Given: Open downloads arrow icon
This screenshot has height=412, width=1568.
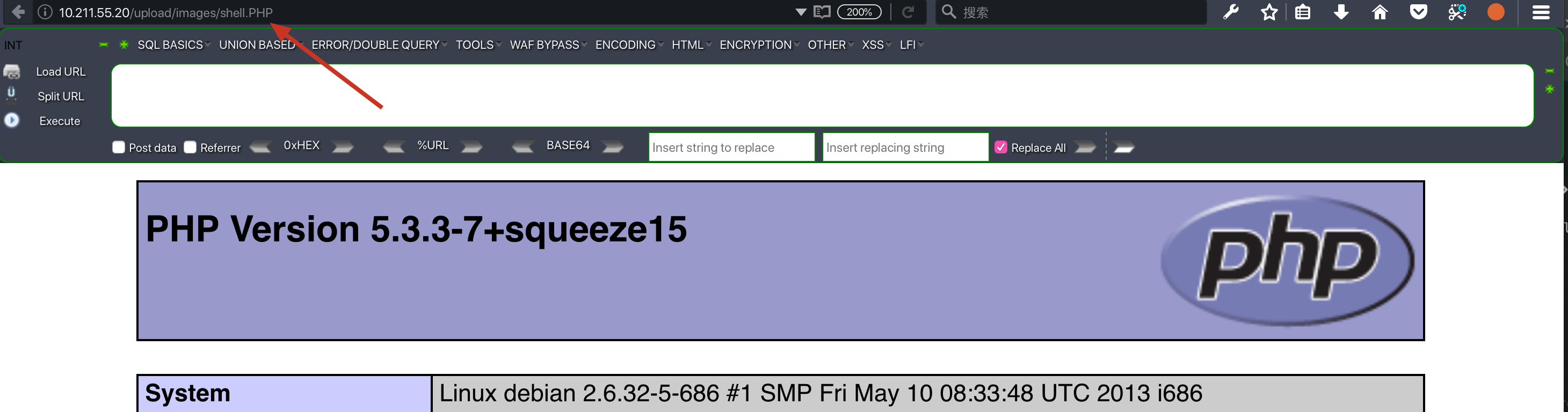Looking at the screenshot, I should [x=1341, y=12].
